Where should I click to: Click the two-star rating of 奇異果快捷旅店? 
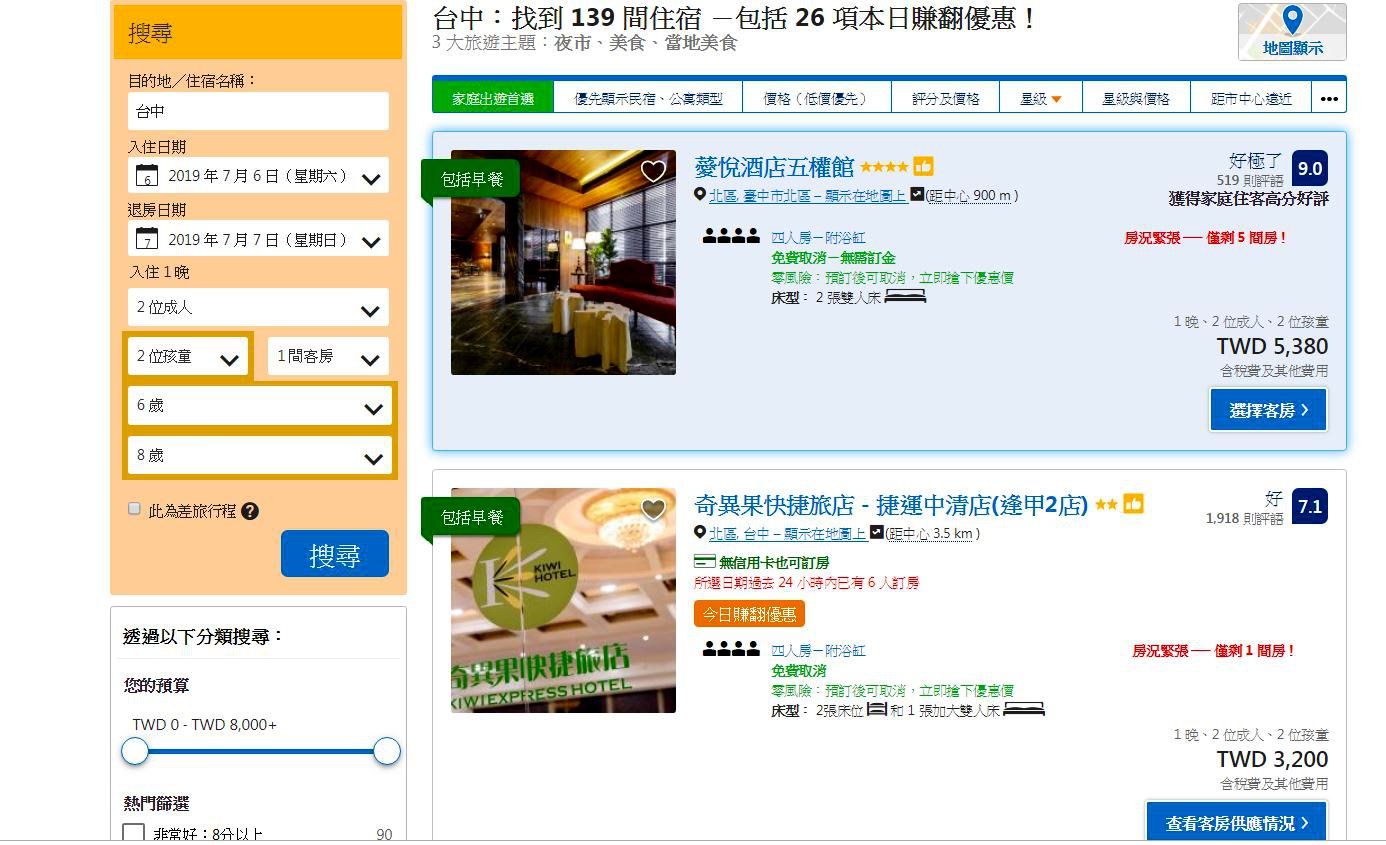point(1106,505)
